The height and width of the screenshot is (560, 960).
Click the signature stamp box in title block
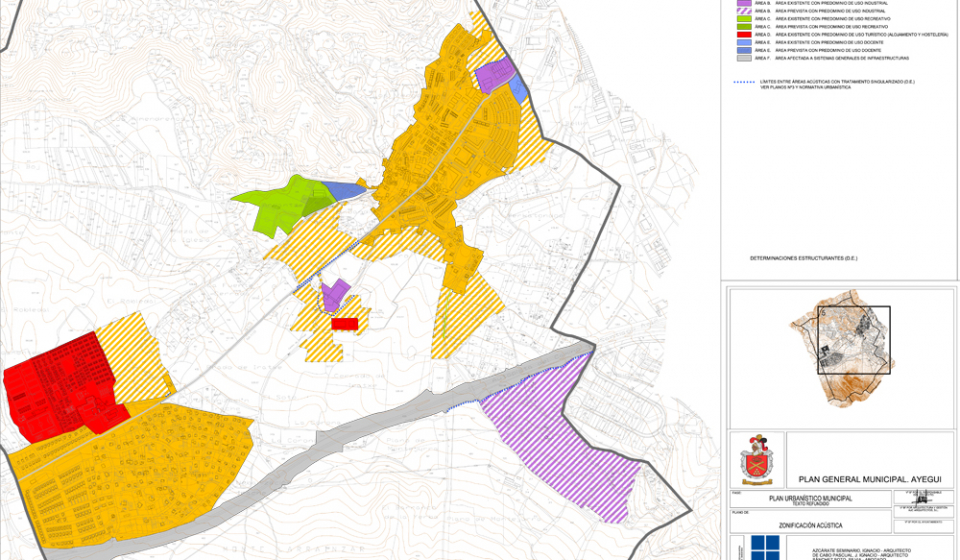(923, 497)
